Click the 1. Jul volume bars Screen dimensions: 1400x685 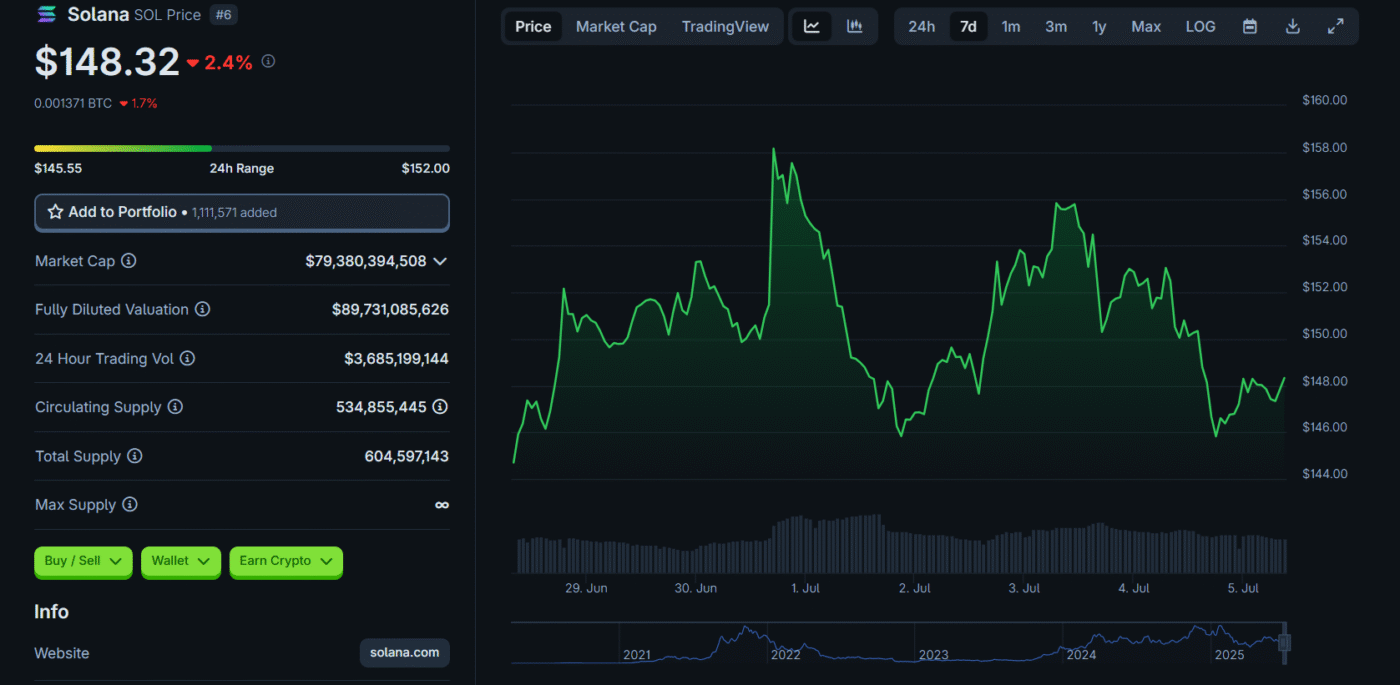[x=806, y=544]
